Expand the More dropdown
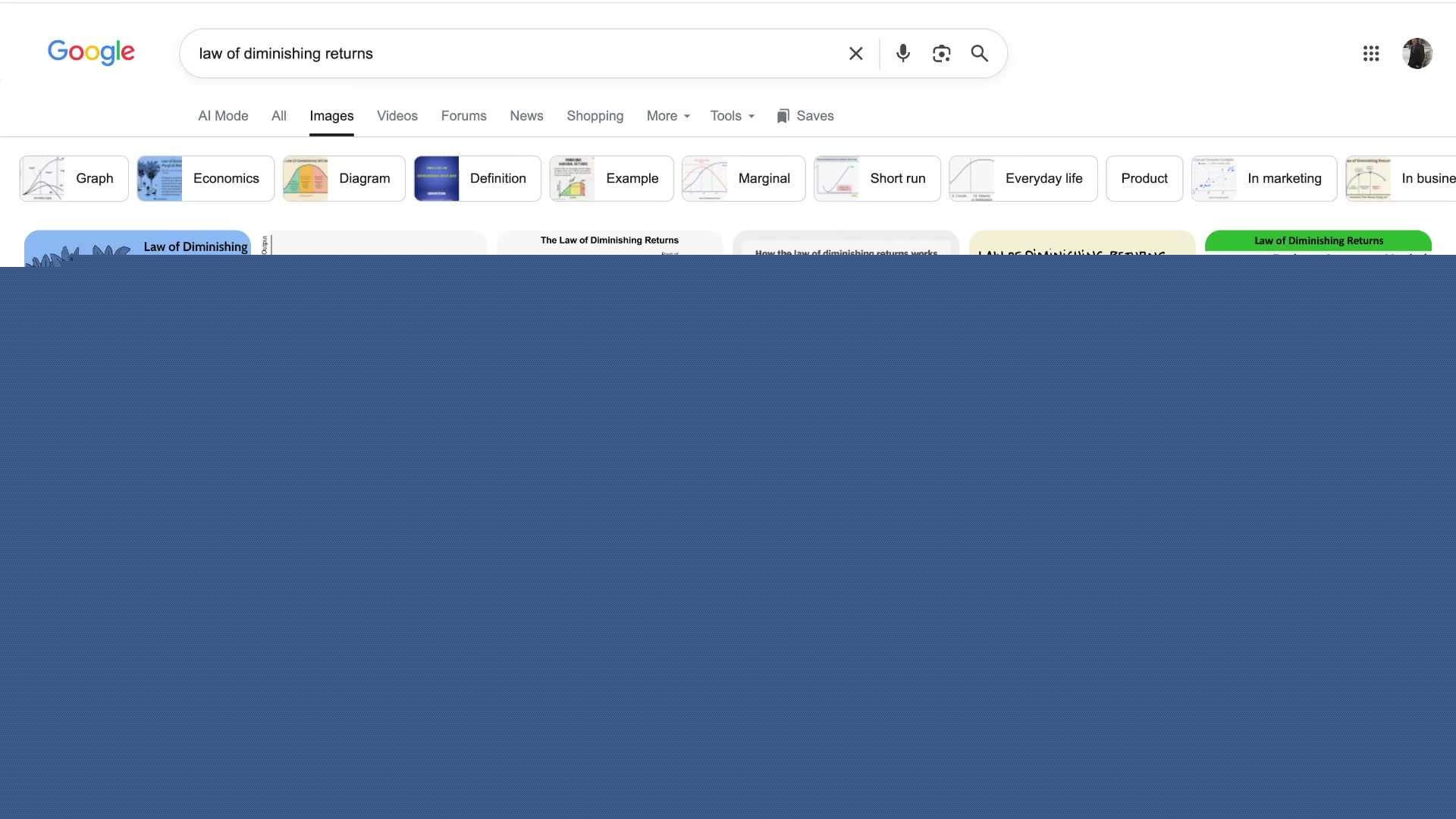 (668, 116)
